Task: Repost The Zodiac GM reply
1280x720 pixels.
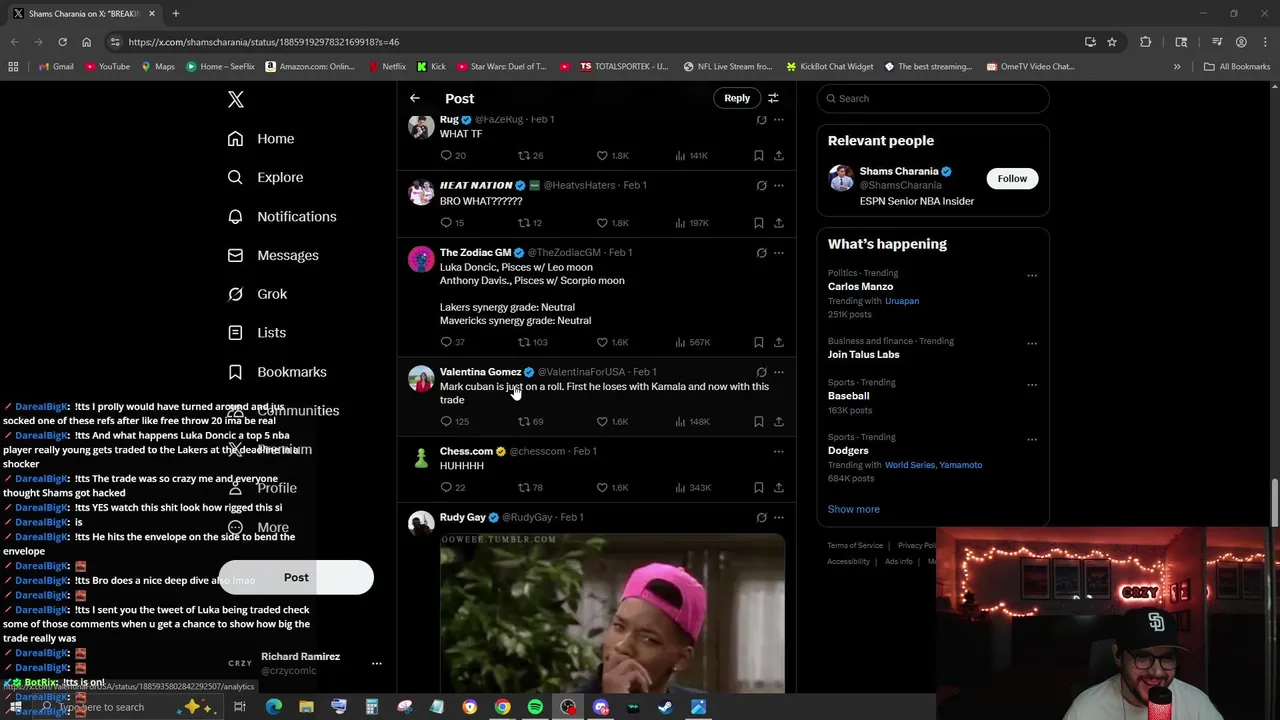Action: coord(523,342)
